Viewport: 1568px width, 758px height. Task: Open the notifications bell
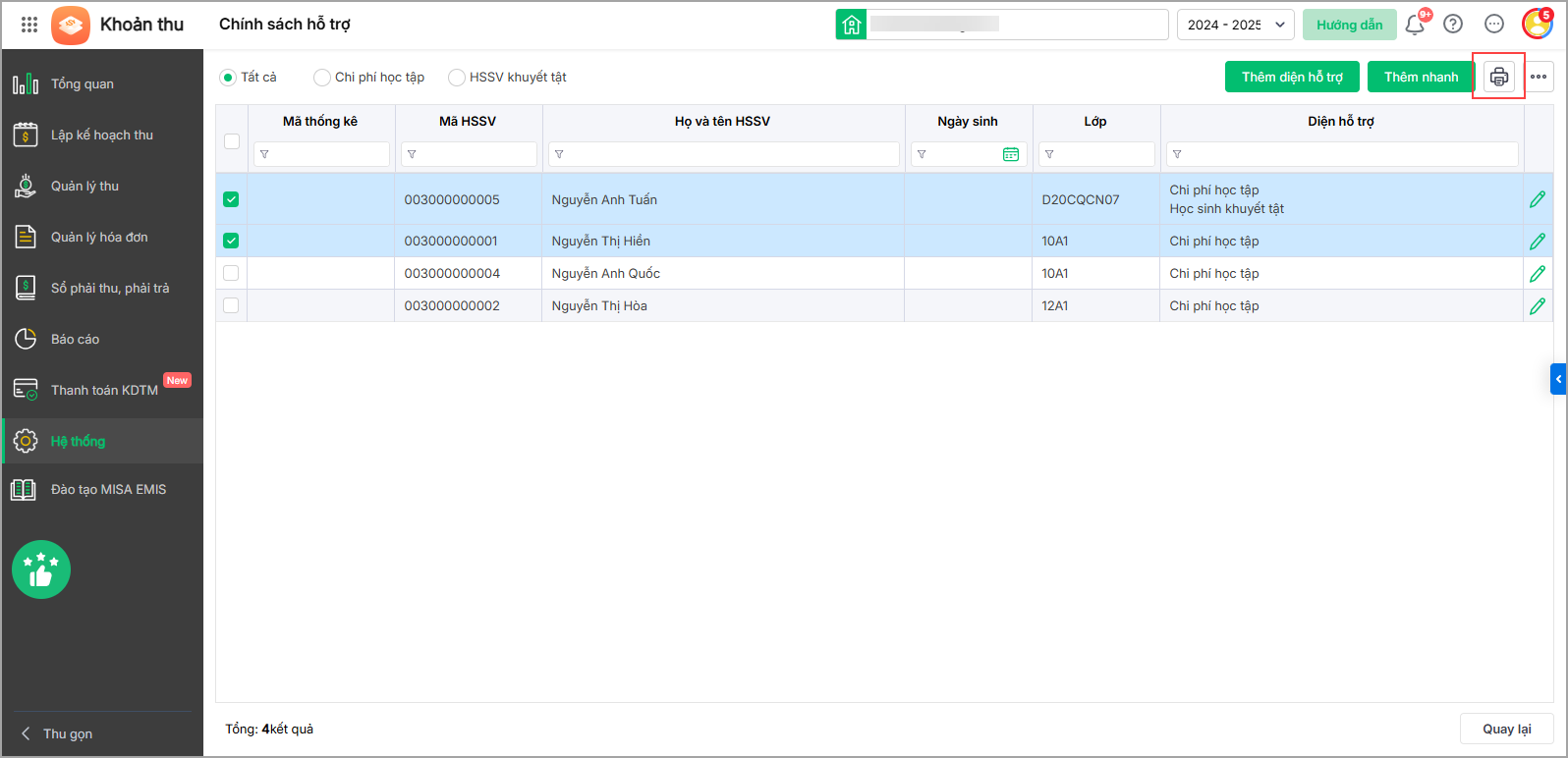[1415, 25]
